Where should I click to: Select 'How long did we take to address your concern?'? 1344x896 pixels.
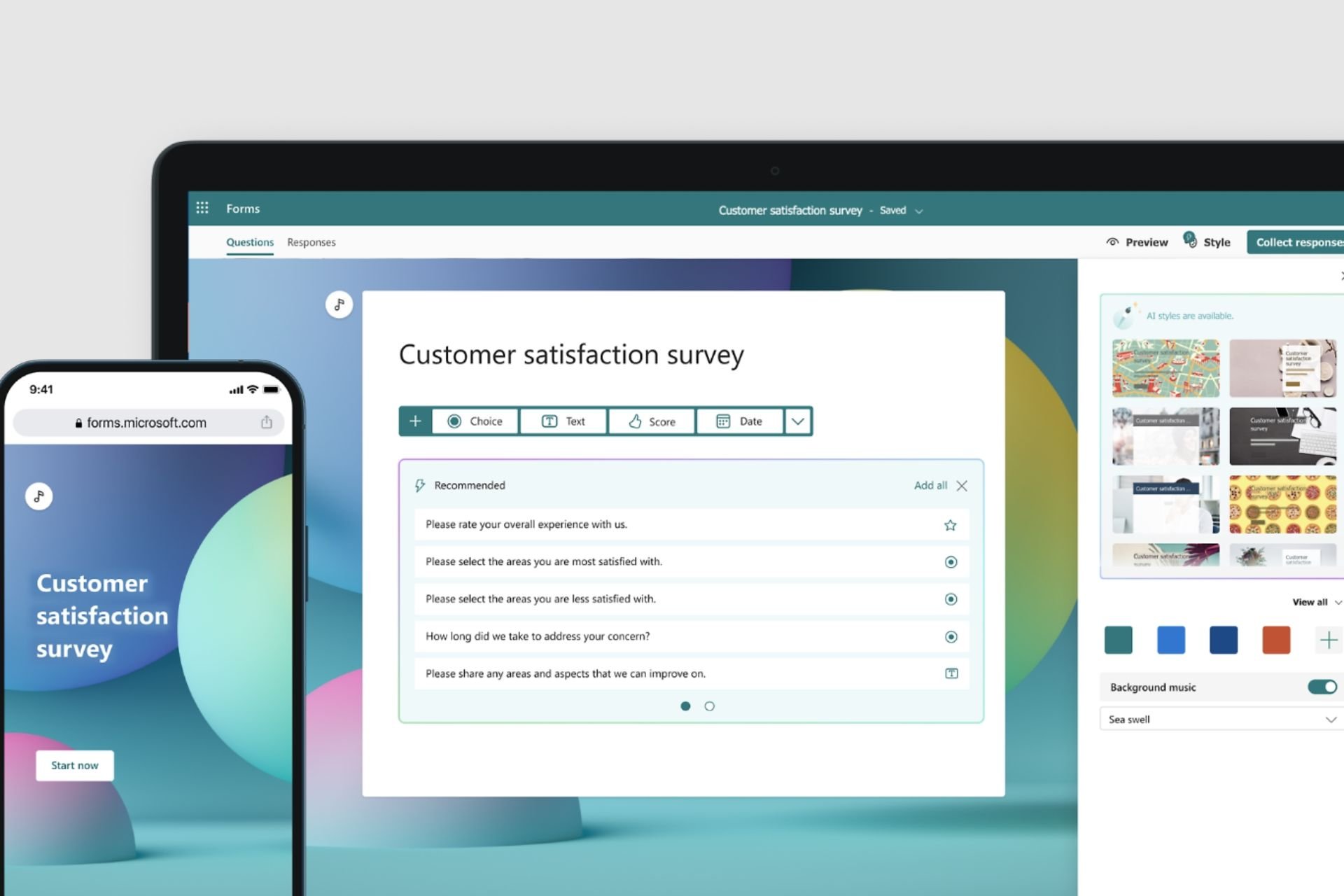click(692, 637)
